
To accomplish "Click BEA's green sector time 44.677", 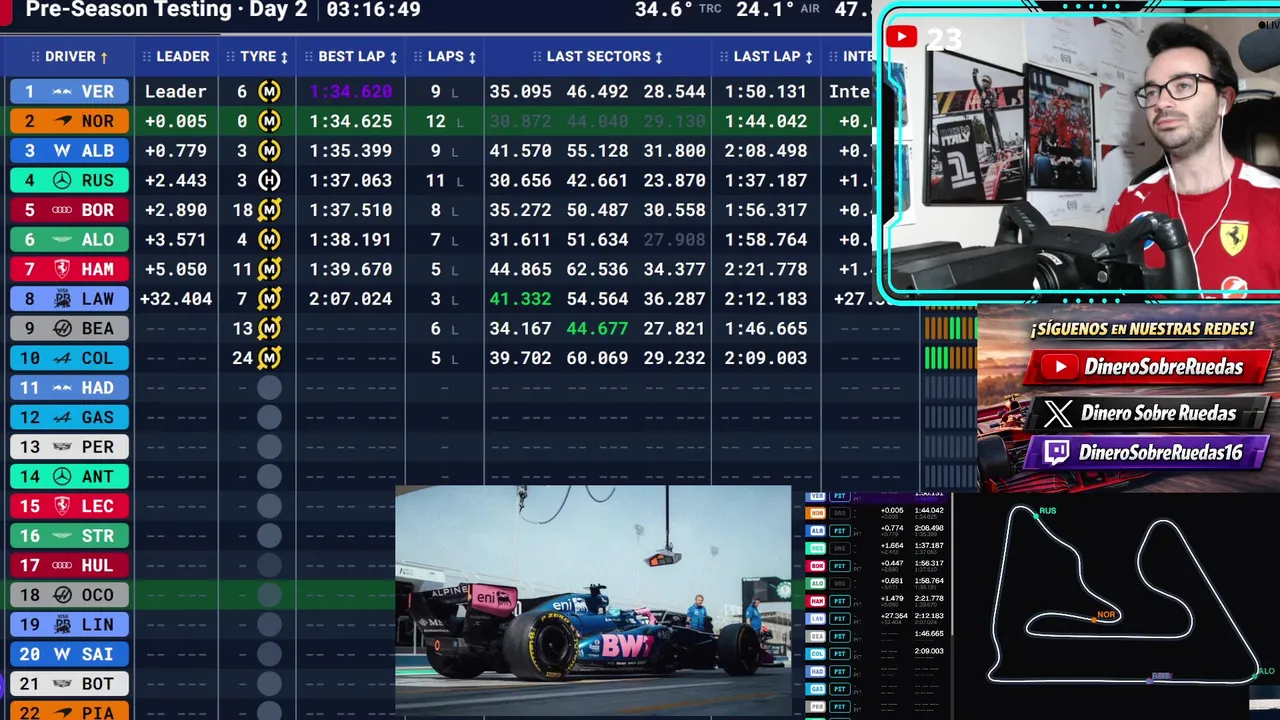I will (597, 328).
